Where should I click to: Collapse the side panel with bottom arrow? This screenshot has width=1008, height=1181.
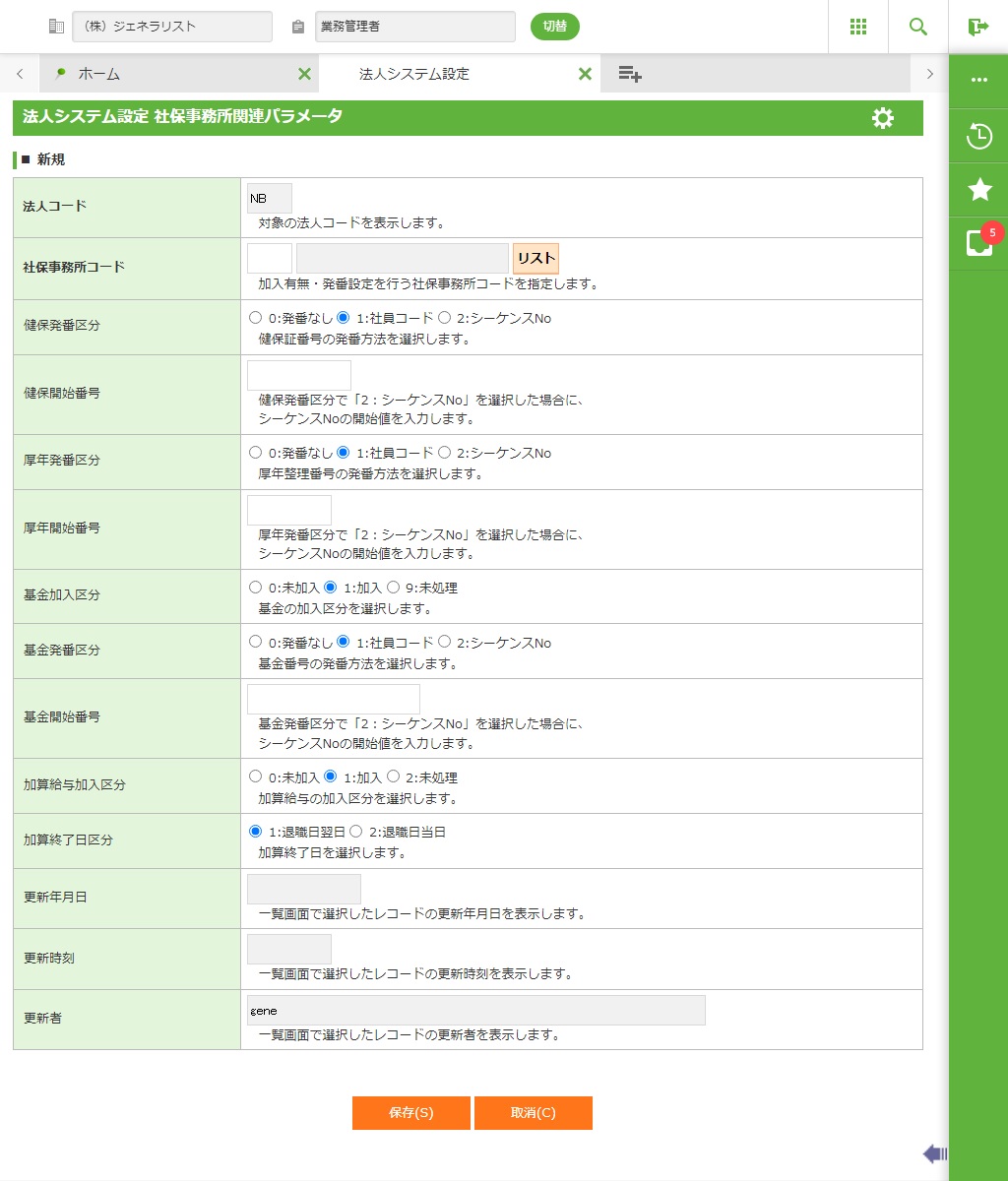(934, 1153)
